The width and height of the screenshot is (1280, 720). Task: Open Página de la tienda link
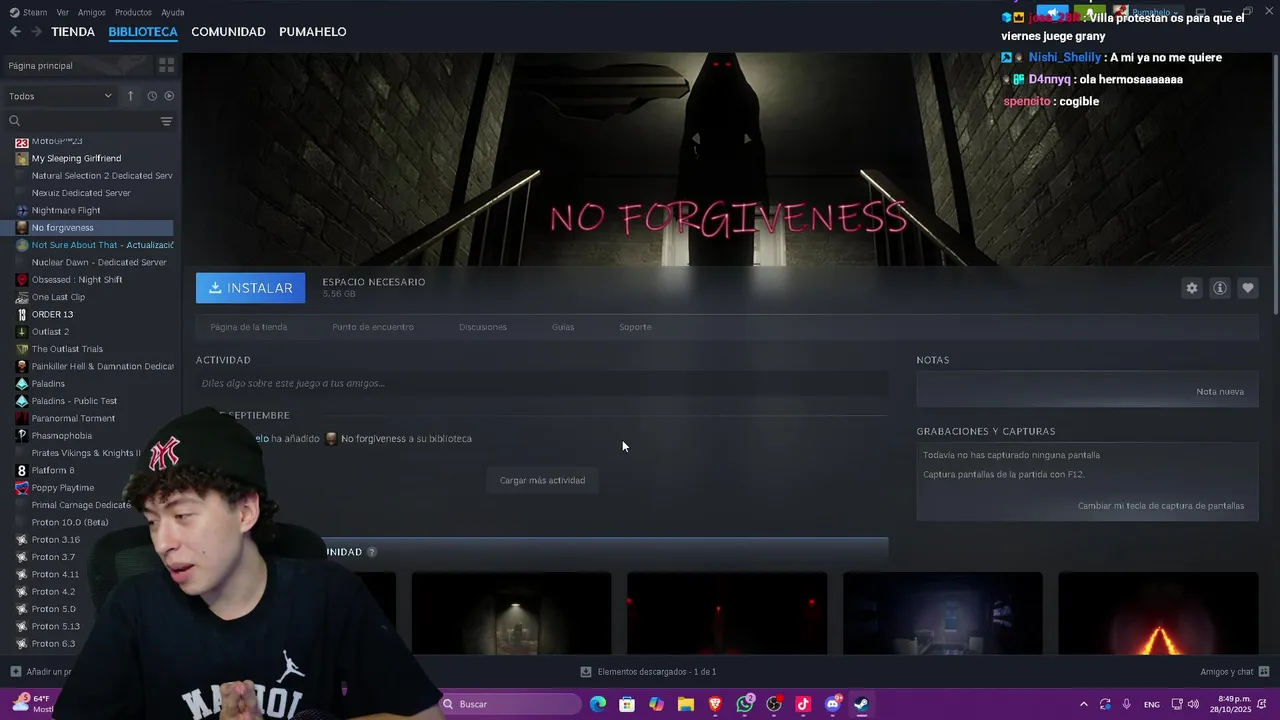coord(249,327)
